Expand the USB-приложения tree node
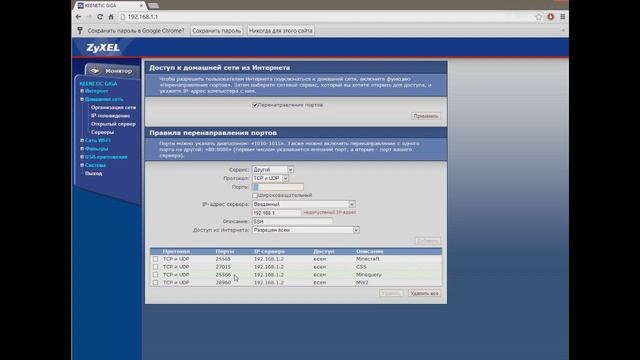The width and height of the screenshot is (640, 360). pos(82,157)
